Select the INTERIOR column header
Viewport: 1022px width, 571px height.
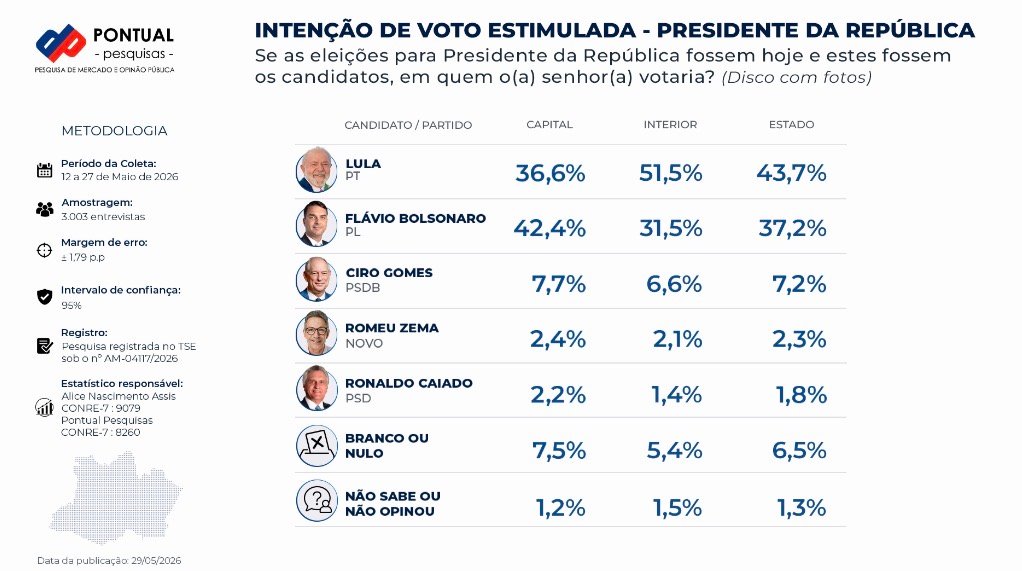(x=670, y=124)
